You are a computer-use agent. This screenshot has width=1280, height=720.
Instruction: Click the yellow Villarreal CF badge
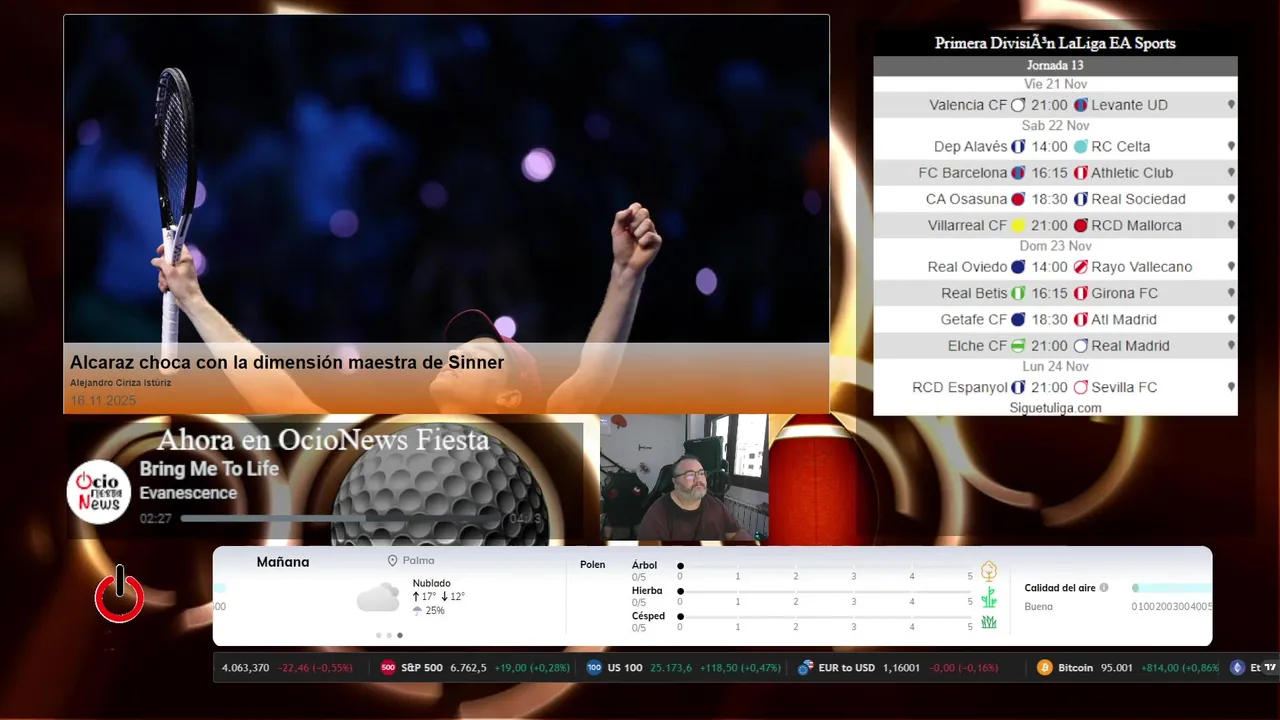1018,226
